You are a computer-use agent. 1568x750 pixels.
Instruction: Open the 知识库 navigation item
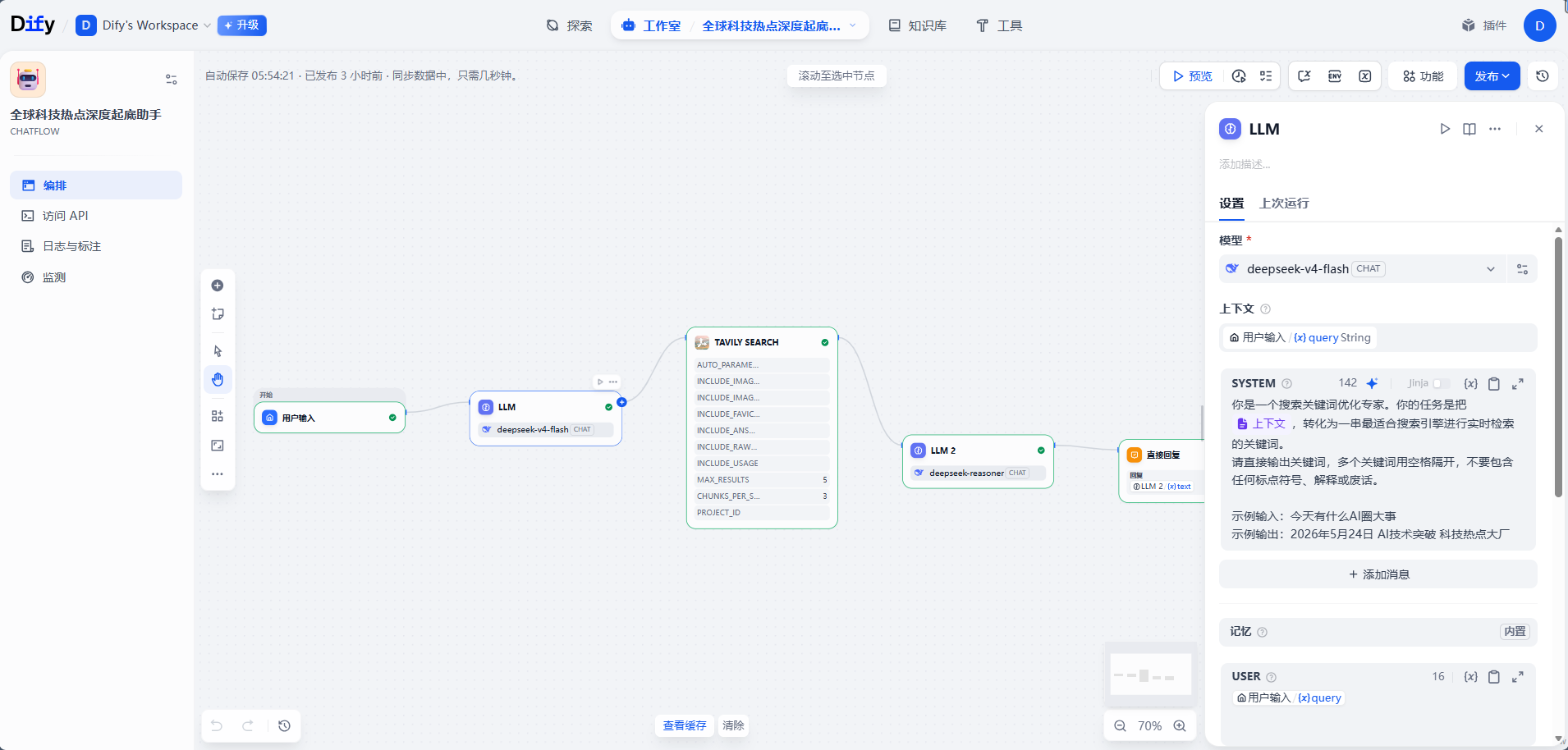[x=917, y=25]
